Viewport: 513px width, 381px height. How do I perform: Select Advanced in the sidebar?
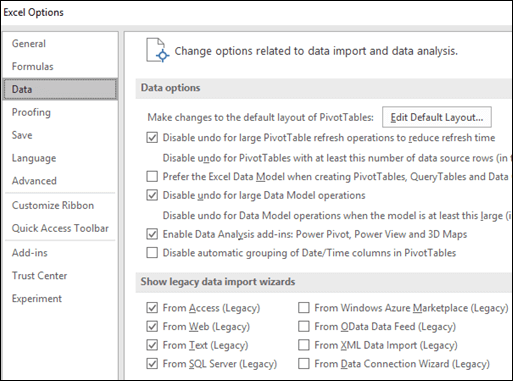[34, 181]
